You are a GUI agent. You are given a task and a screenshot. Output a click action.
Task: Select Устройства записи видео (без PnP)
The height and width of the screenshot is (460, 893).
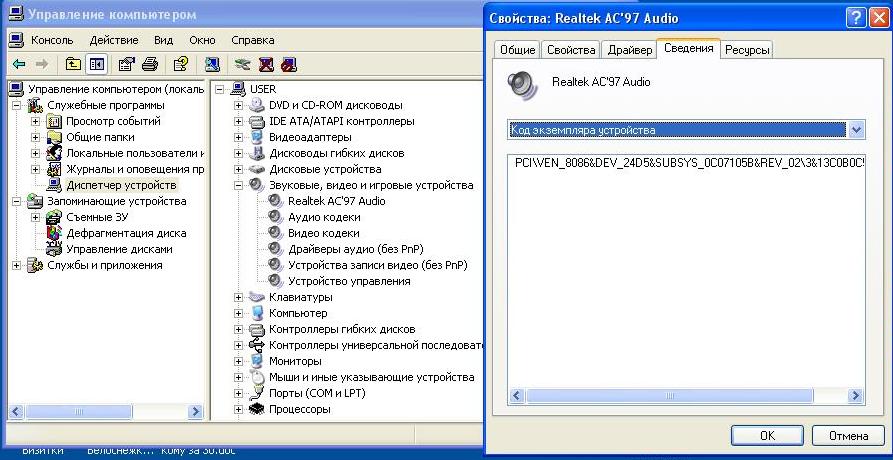pyautogui.click(x=378, y=265)
